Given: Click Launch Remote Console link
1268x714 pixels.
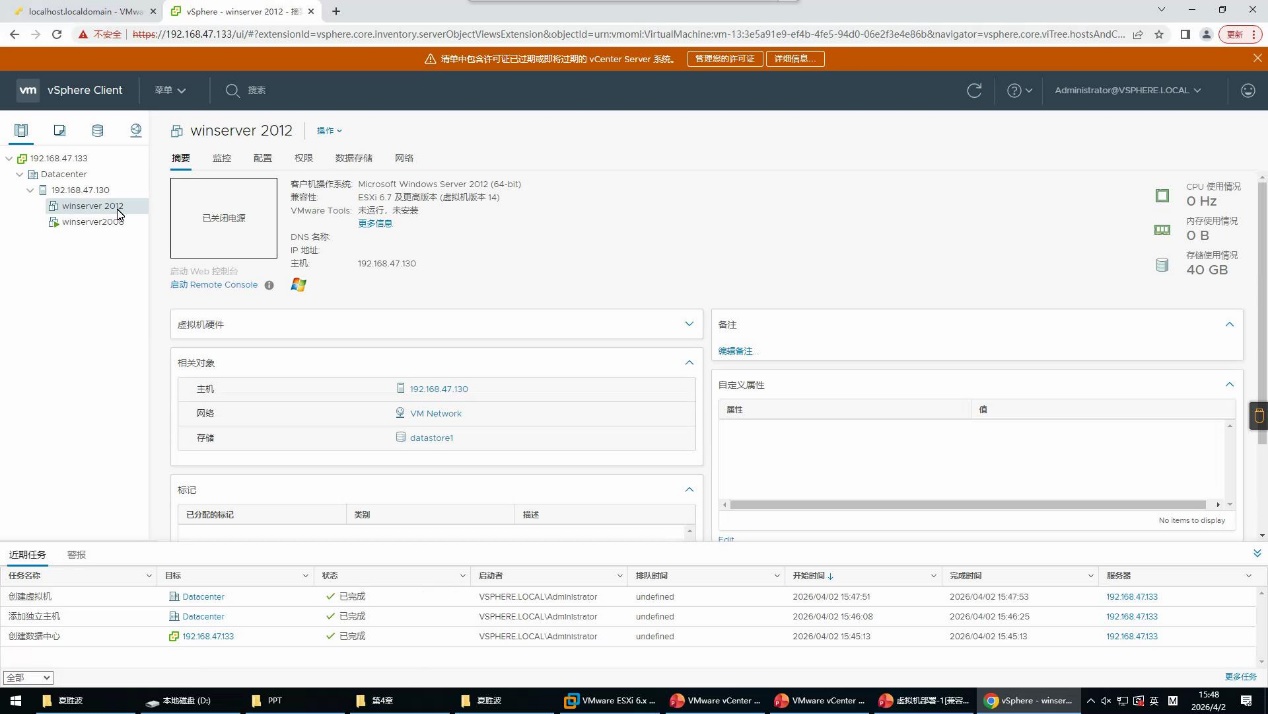Looking at the screenshot, I should [214, 285].
